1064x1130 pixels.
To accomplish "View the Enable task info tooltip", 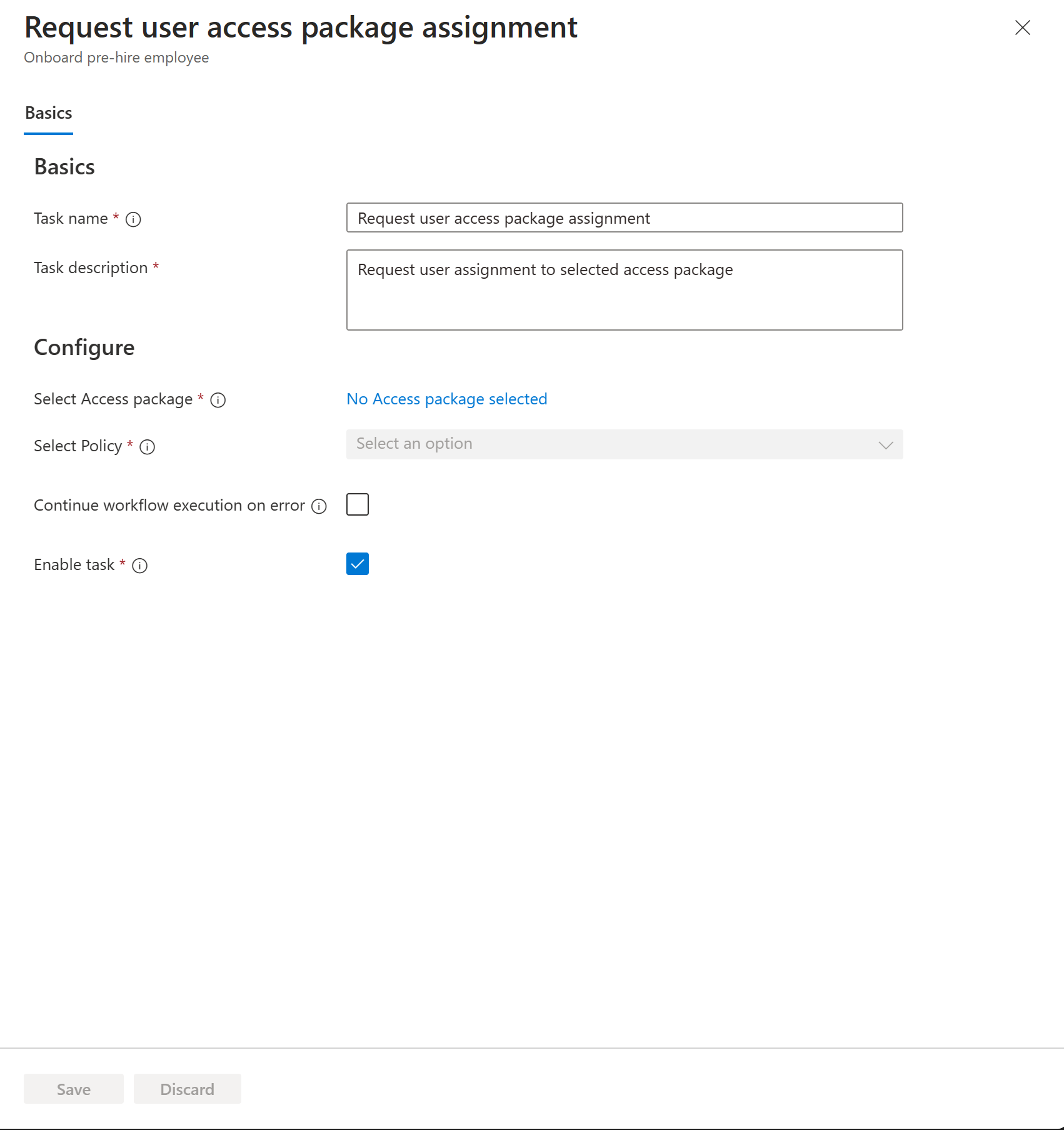I will (x=141, y=566).
